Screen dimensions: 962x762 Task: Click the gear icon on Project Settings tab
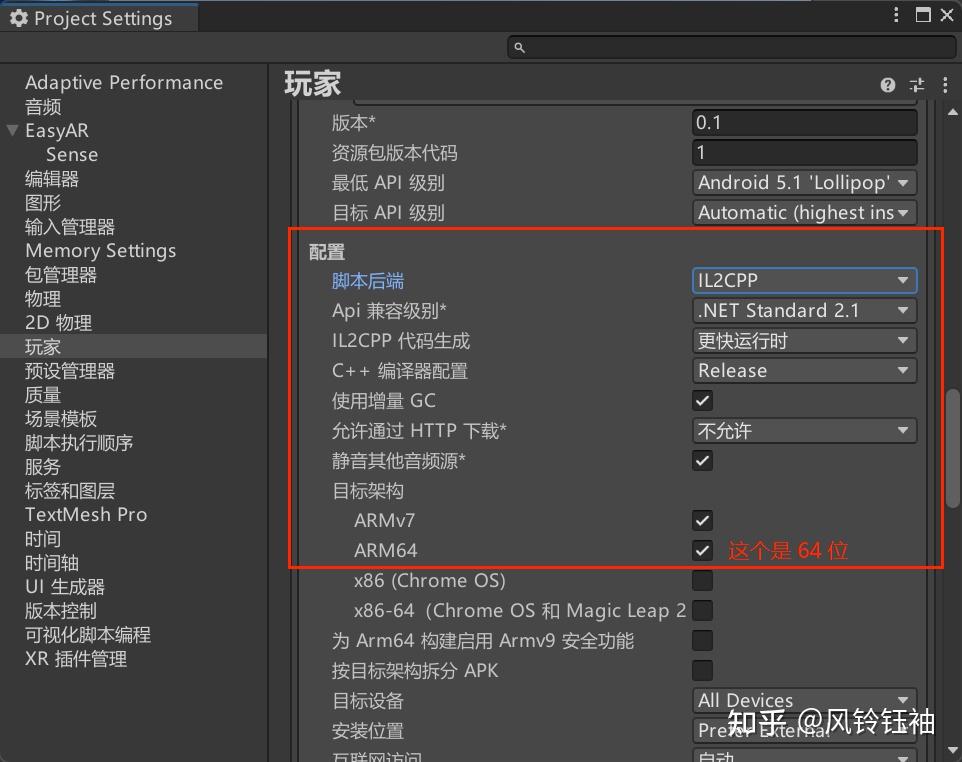20,17
